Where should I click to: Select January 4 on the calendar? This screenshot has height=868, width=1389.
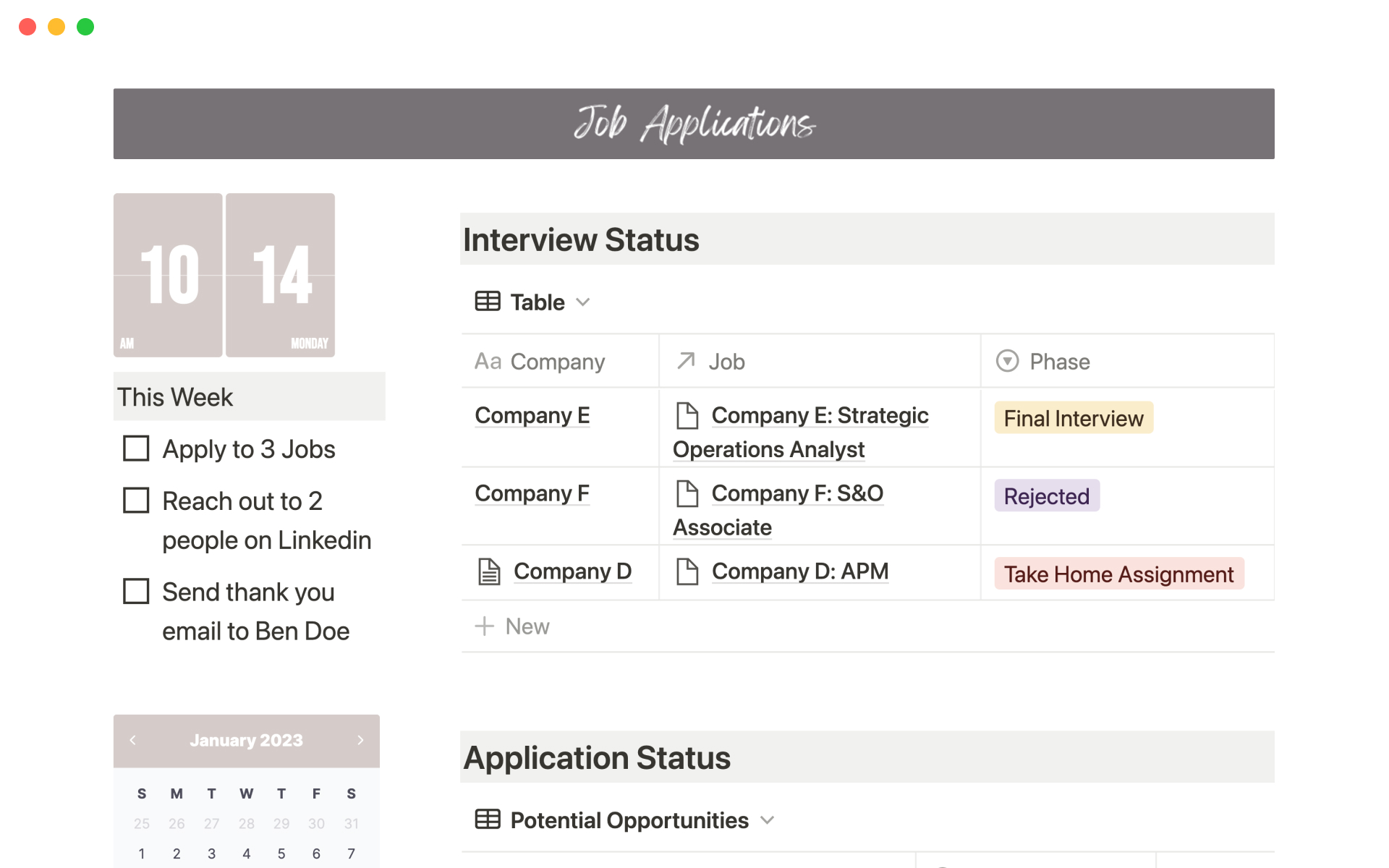246,854
